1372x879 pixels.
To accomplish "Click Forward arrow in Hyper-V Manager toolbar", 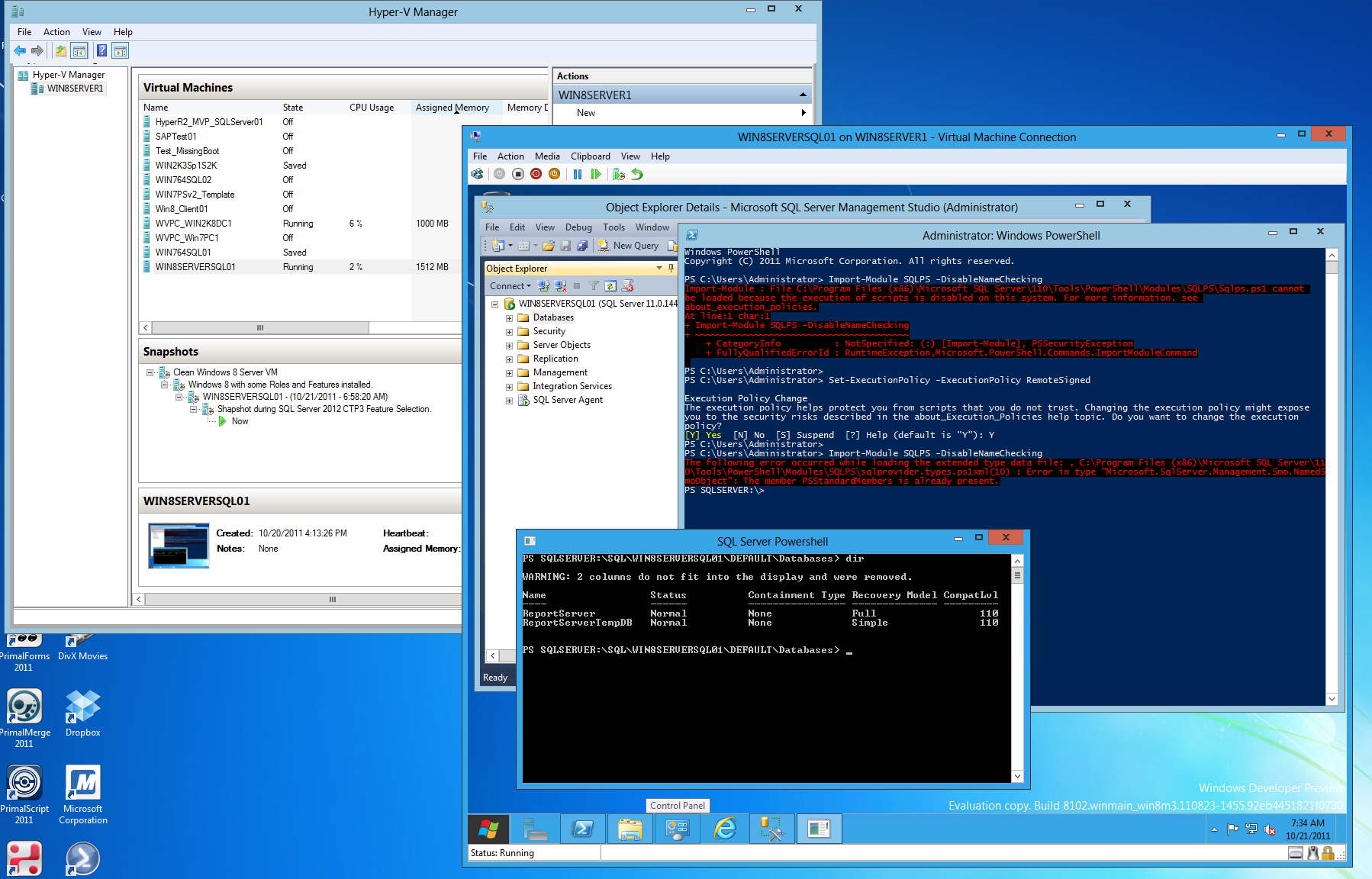I will coord(37,51).
